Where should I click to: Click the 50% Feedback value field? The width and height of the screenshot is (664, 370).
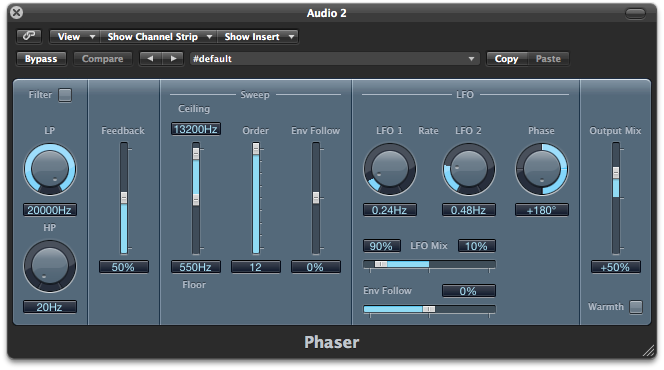124,267
